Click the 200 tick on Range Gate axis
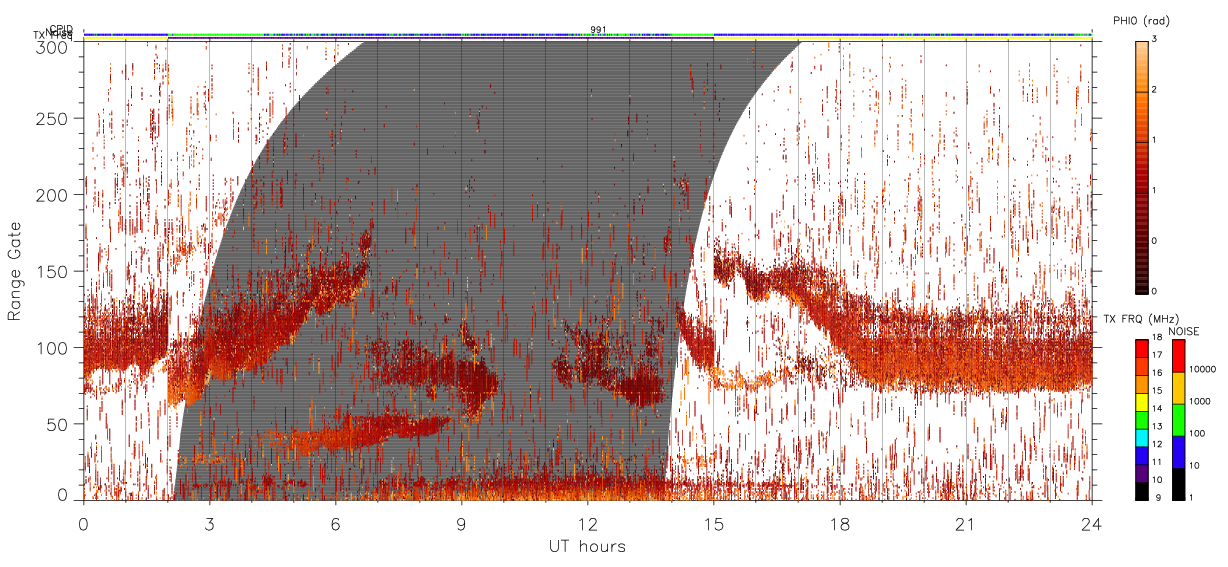Screen dimensions: 1228x567 54,195
